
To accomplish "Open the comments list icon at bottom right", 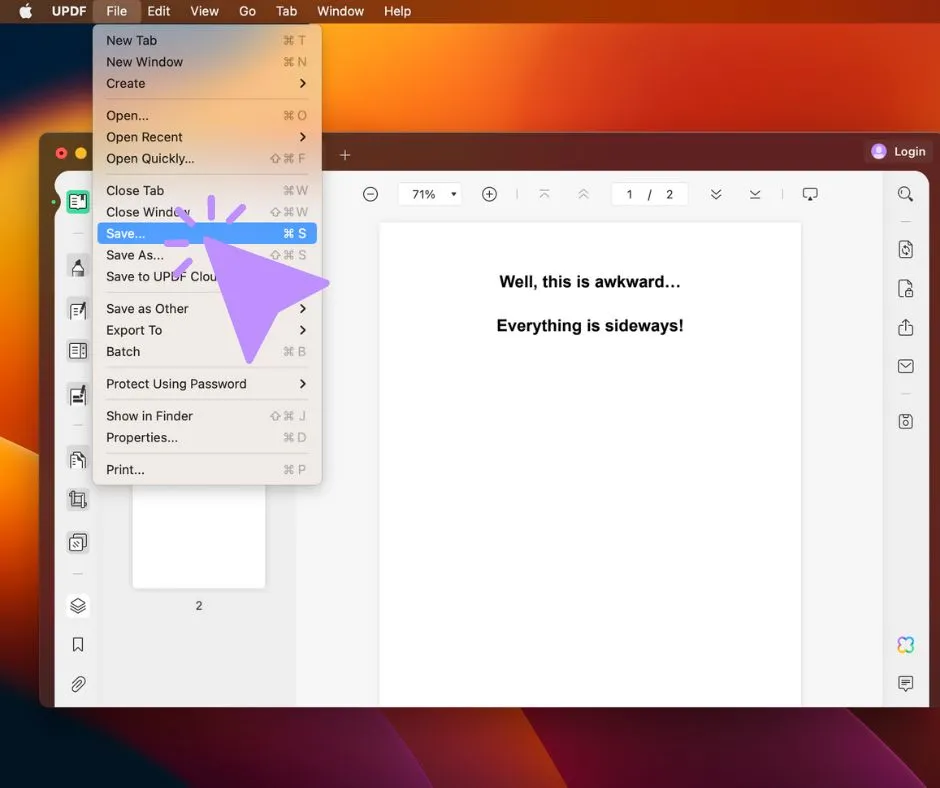I will (905, 684).
